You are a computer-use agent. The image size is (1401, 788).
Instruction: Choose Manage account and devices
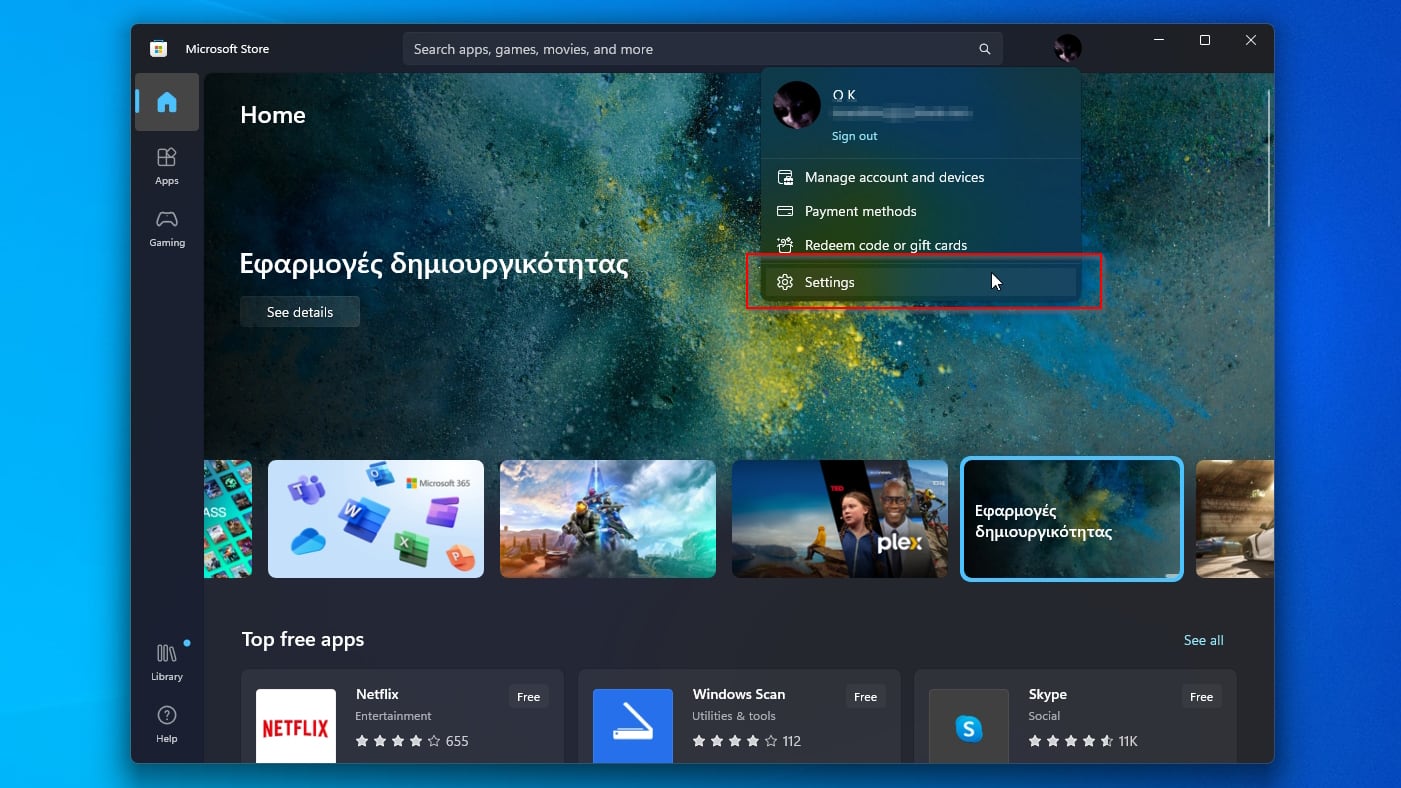(x=920, y=177)
